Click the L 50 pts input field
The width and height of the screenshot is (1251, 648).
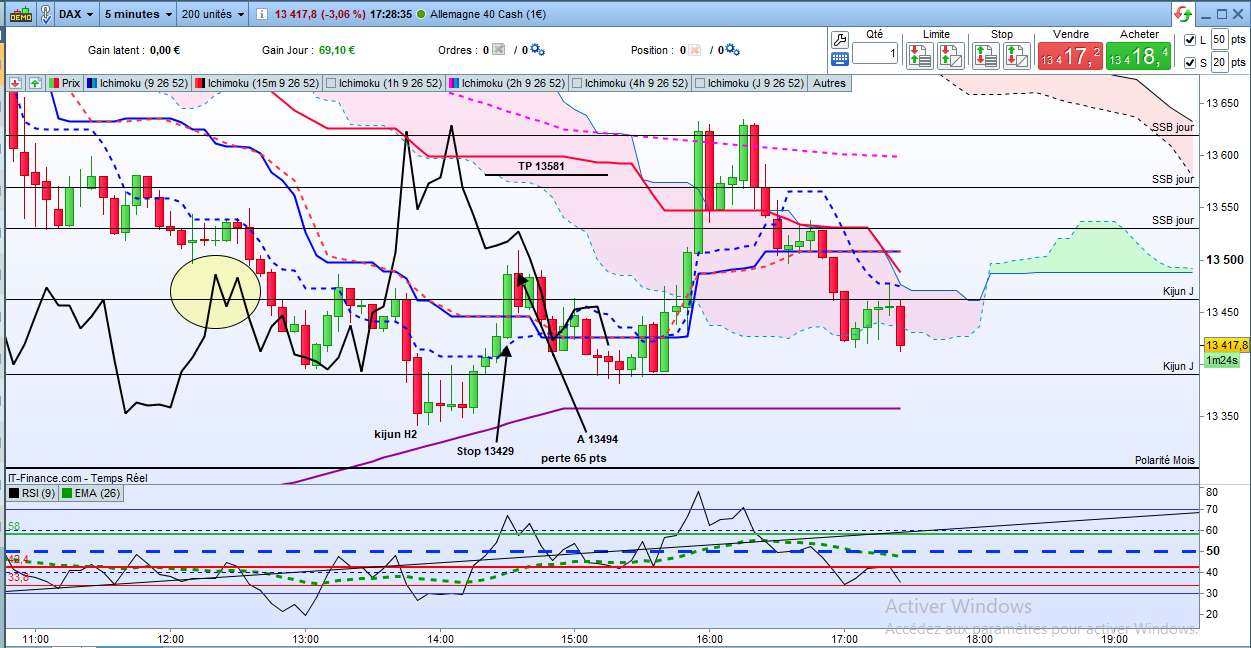(1219, 39)
